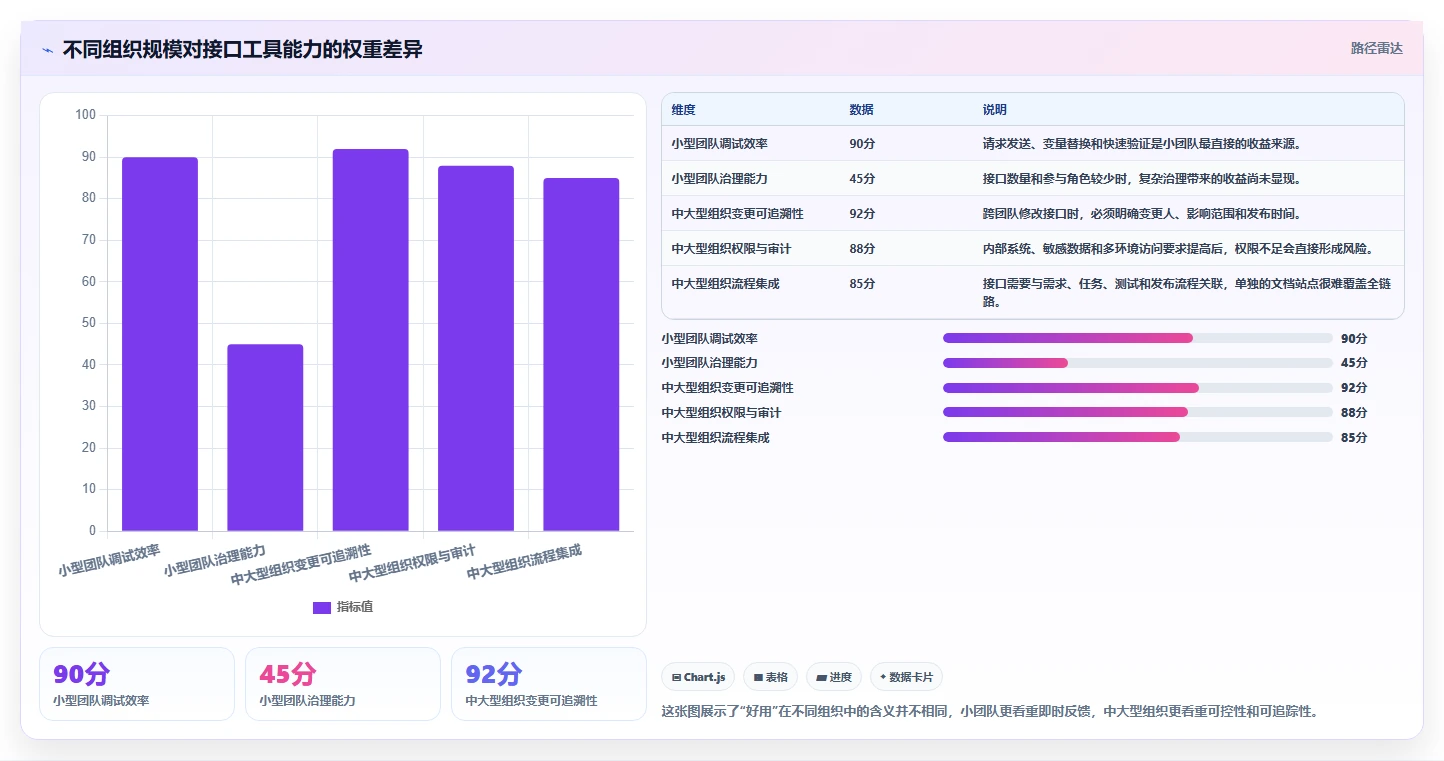This screenshot has height=761, width=1444.
Task: Click the 数据 column header
Action: click(x=862, y=109)
